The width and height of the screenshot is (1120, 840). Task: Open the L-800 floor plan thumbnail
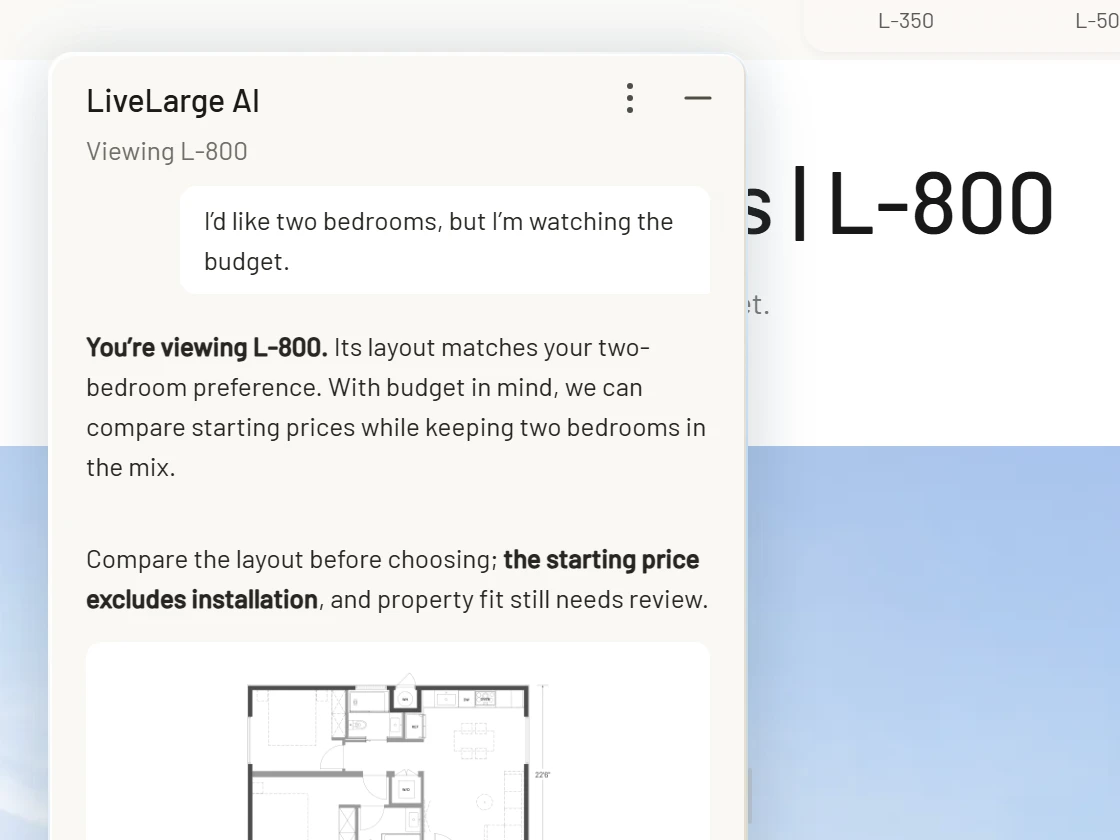pyautogui.click(x=398, y=741)
